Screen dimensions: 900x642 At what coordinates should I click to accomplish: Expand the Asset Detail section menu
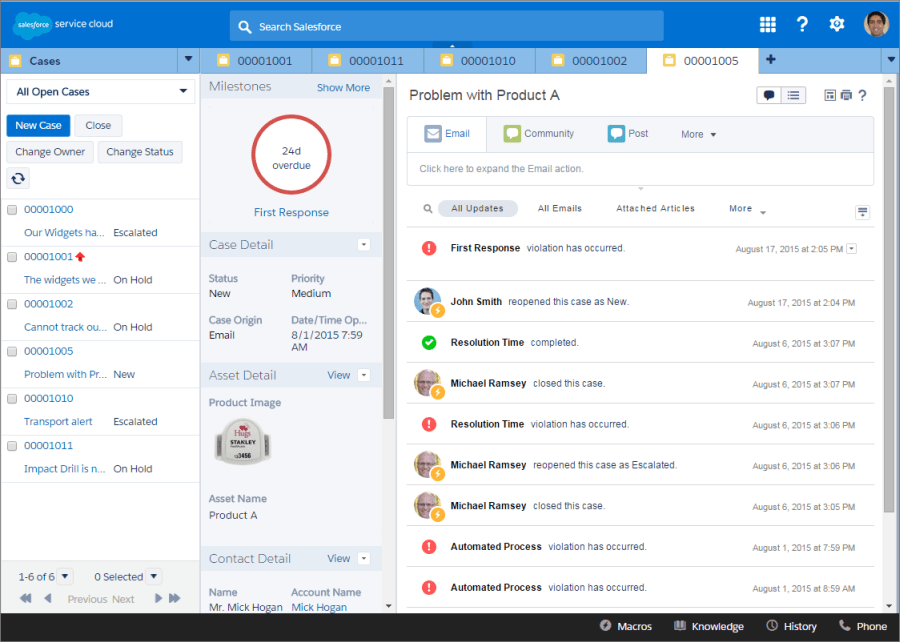[x=364, y=375]
